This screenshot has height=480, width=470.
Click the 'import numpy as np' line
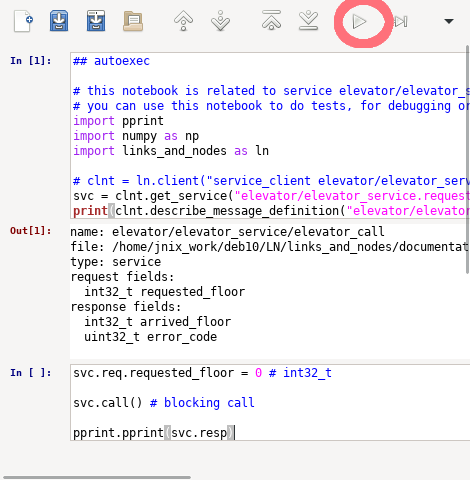point(136,136)
